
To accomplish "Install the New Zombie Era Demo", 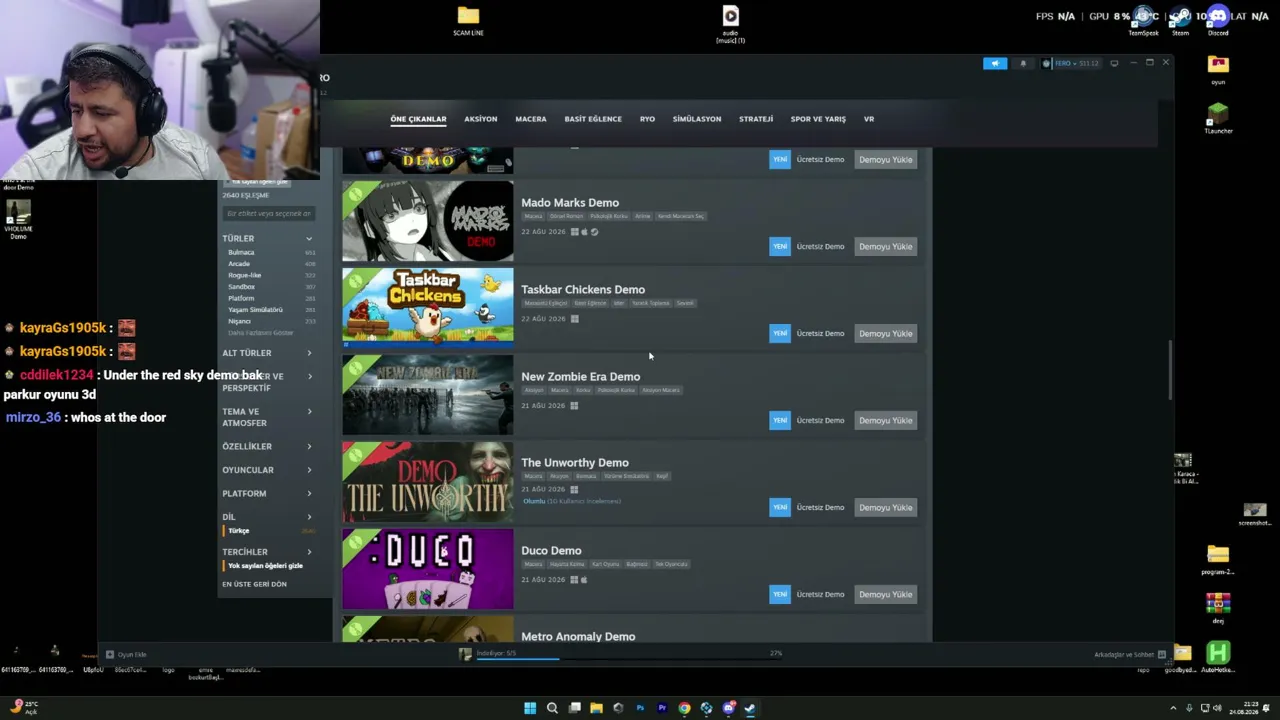I will pyautogui.click(x=886, y=421).
